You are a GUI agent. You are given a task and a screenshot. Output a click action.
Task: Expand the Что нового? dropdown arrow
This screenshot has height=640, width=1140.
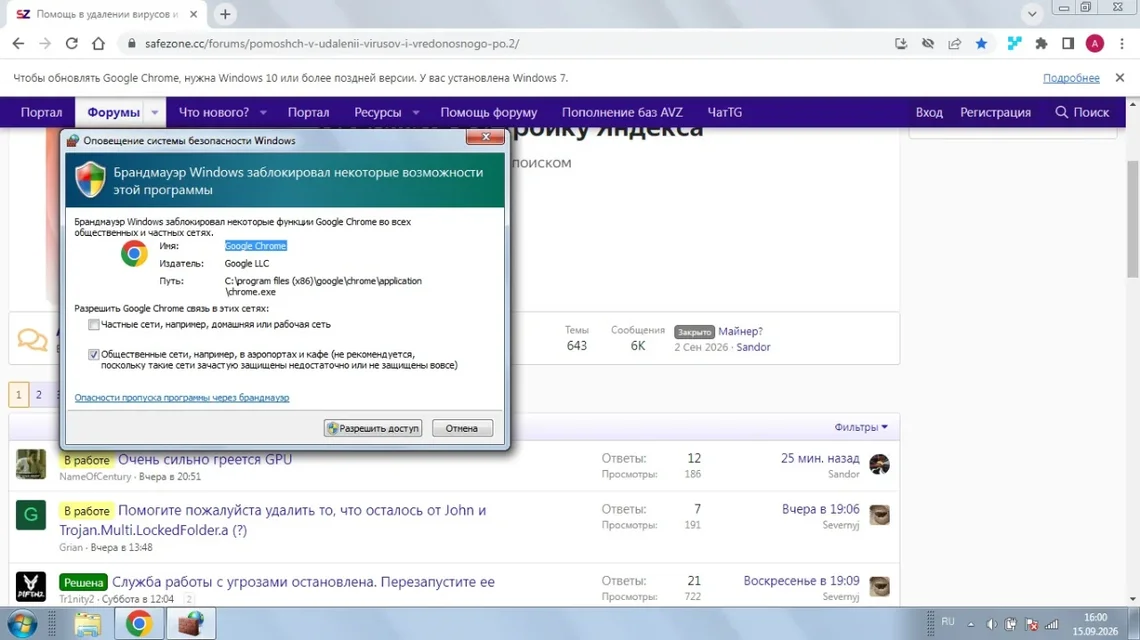(263, 112)
